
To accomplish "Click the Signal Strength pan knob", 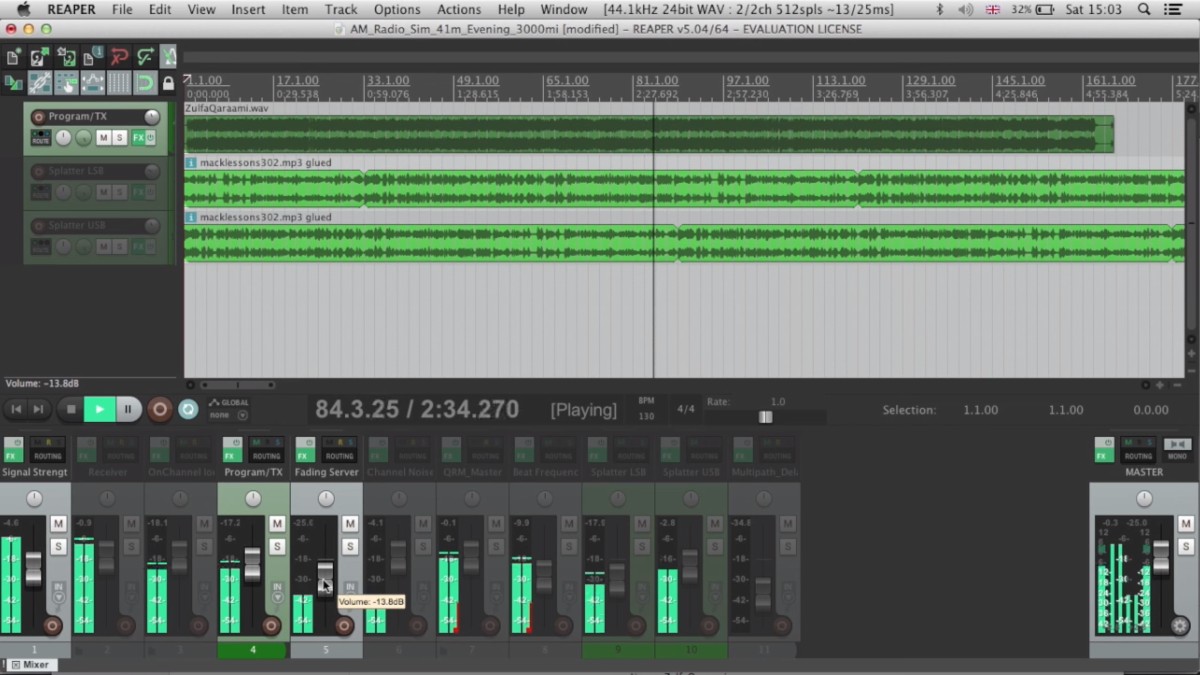I will click(x=34, y=498).
